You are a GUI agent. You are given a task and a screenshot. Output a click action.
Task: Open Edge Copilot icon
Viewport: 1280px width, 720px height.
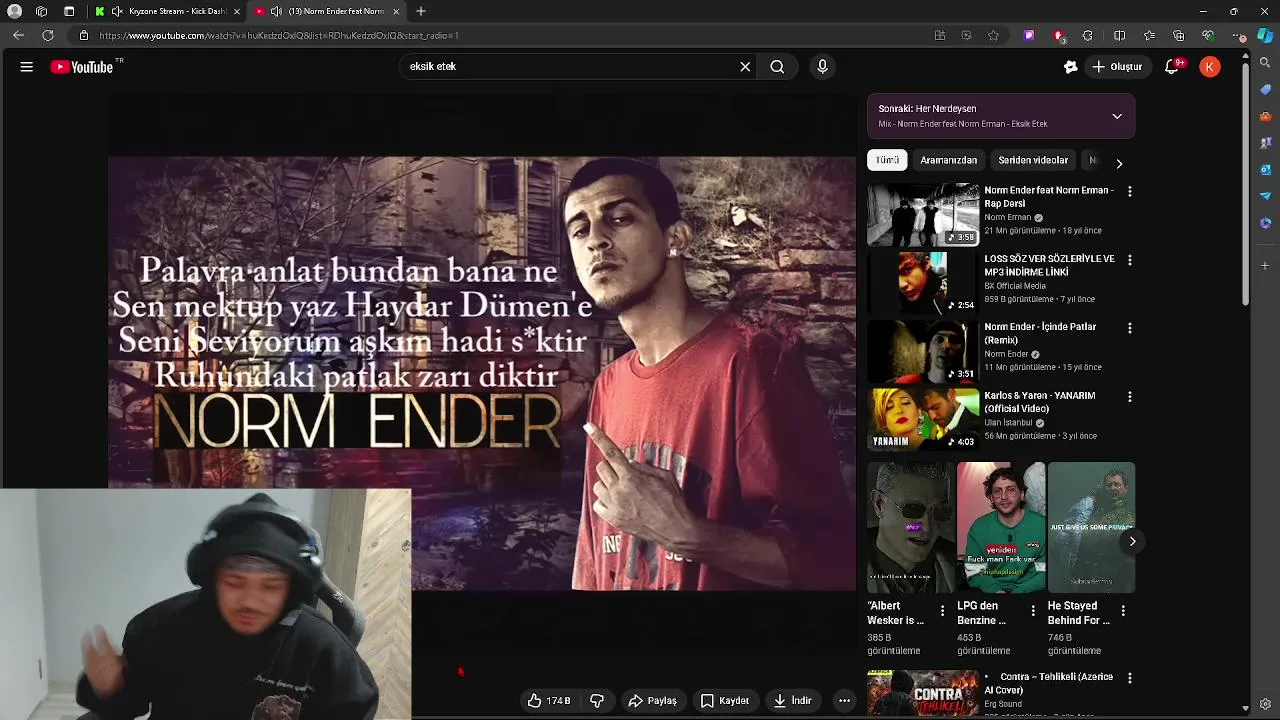pyautogui.click(x=1265, y=35)
